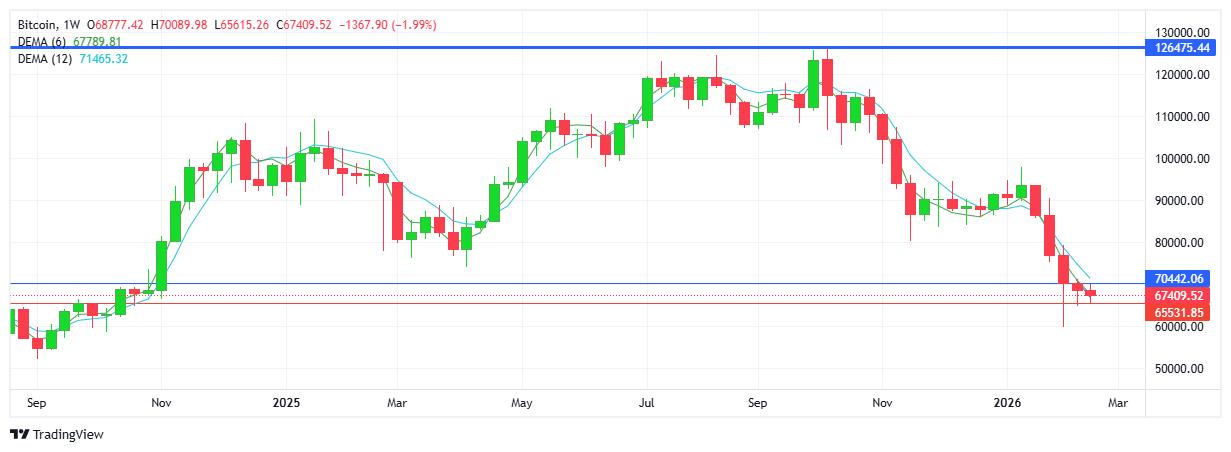
Task: Select the DEMA (12) indicator legend
Action: click(45, 59)
